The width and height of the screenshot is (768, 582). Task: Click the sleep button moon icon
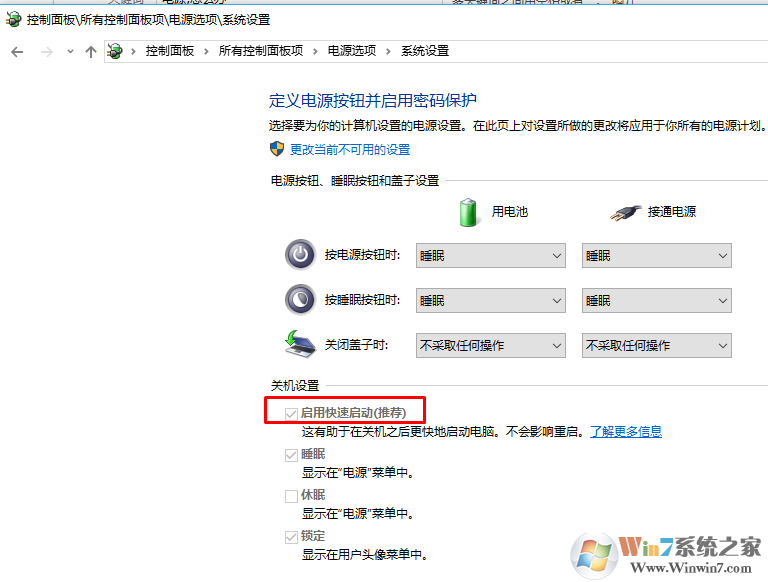pyautogui.click(x=300, y=299)
